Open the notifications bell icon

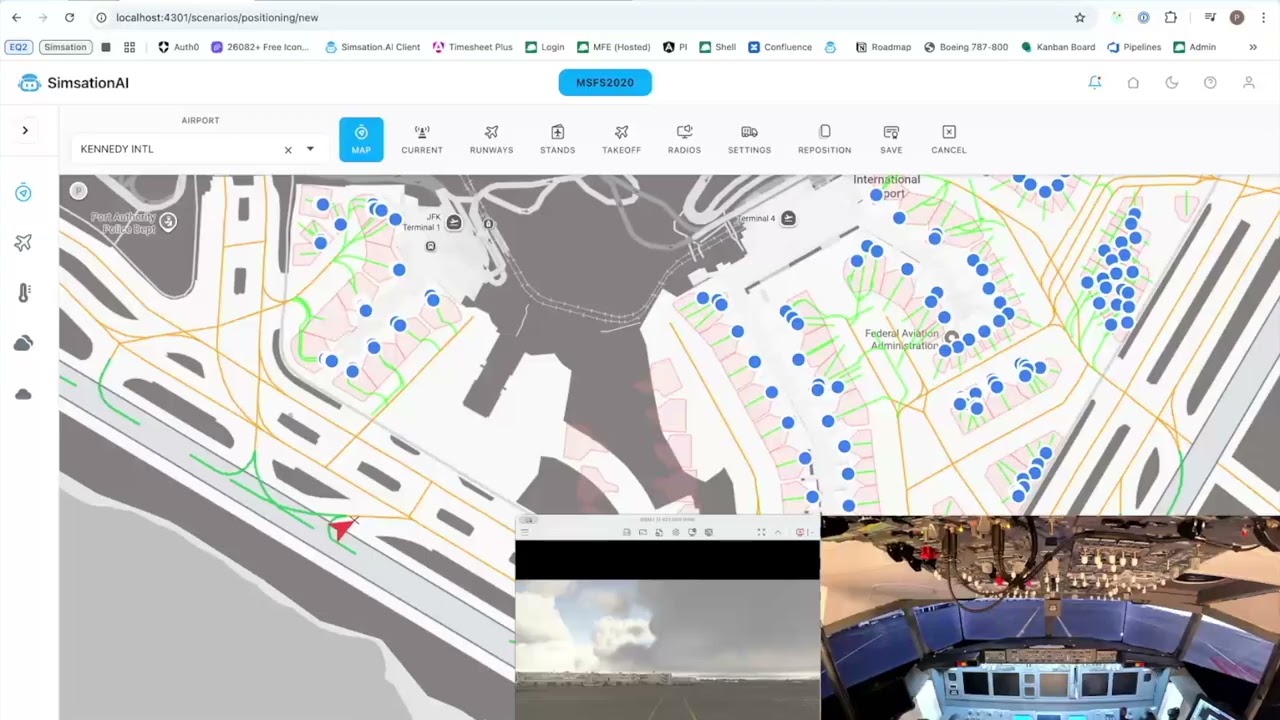point(1095,83)
